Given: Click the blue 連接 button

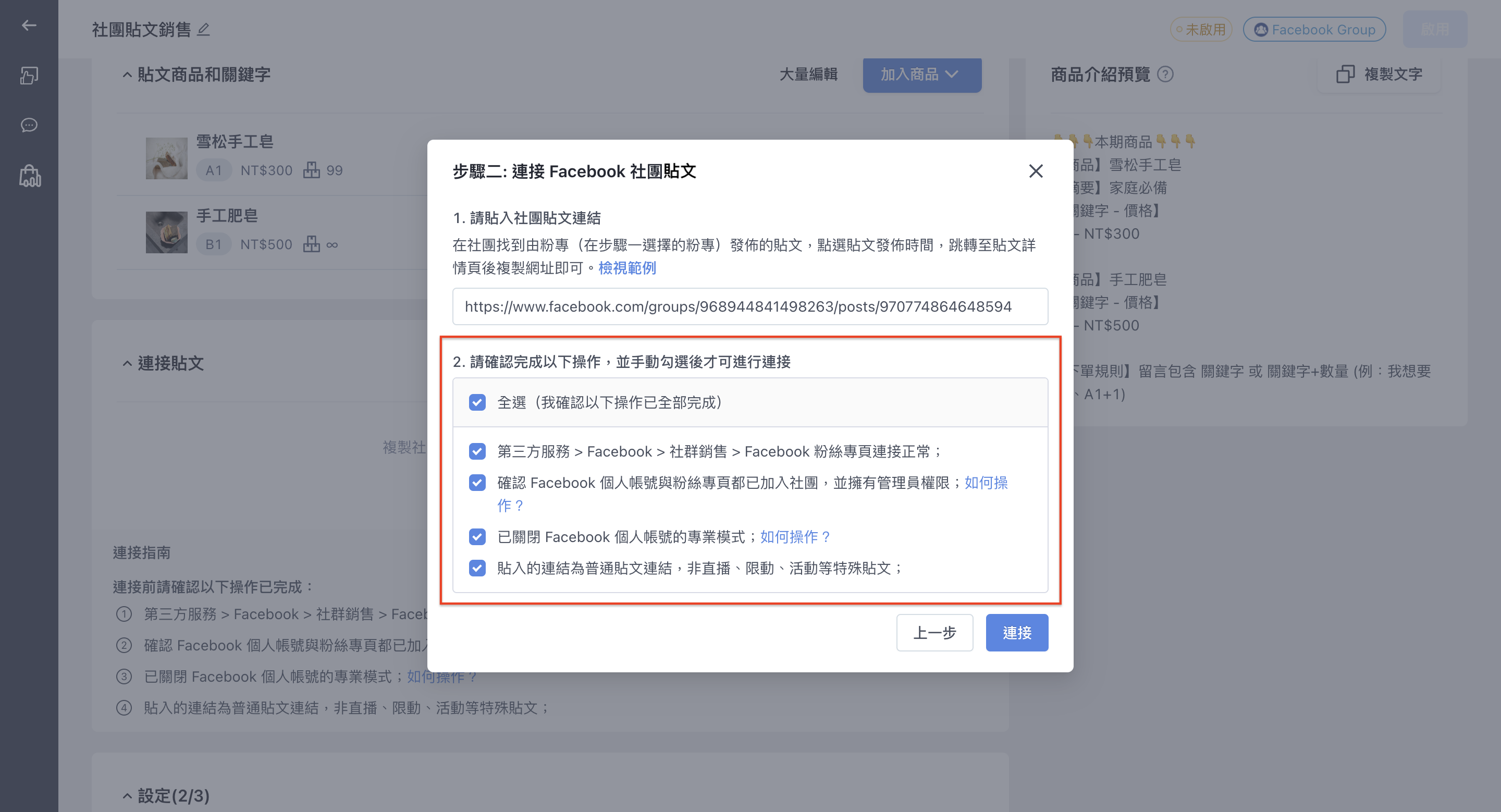Looking at the screenshot, I should pos(1017,633).
